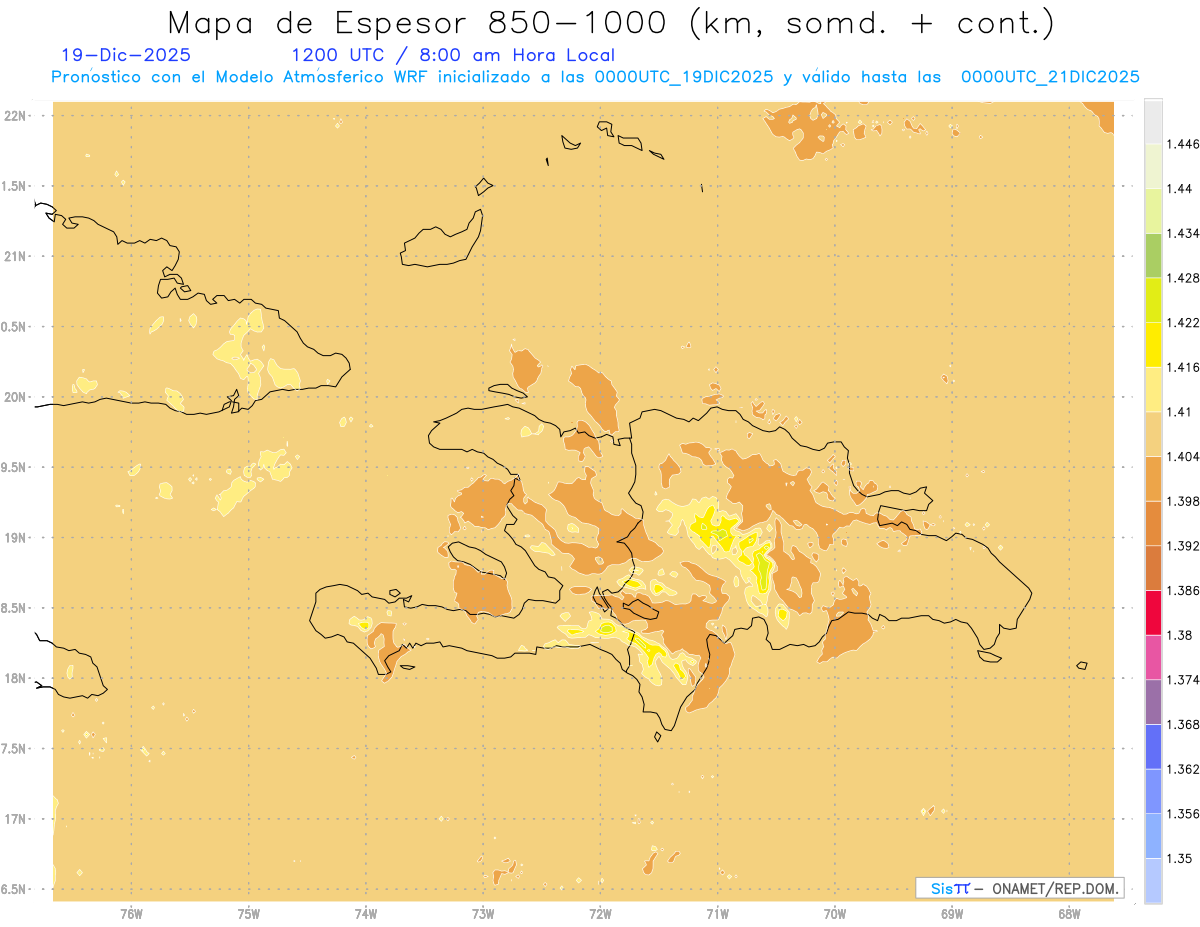Select the date label '19-Dic-2025'

coord(126,55)
